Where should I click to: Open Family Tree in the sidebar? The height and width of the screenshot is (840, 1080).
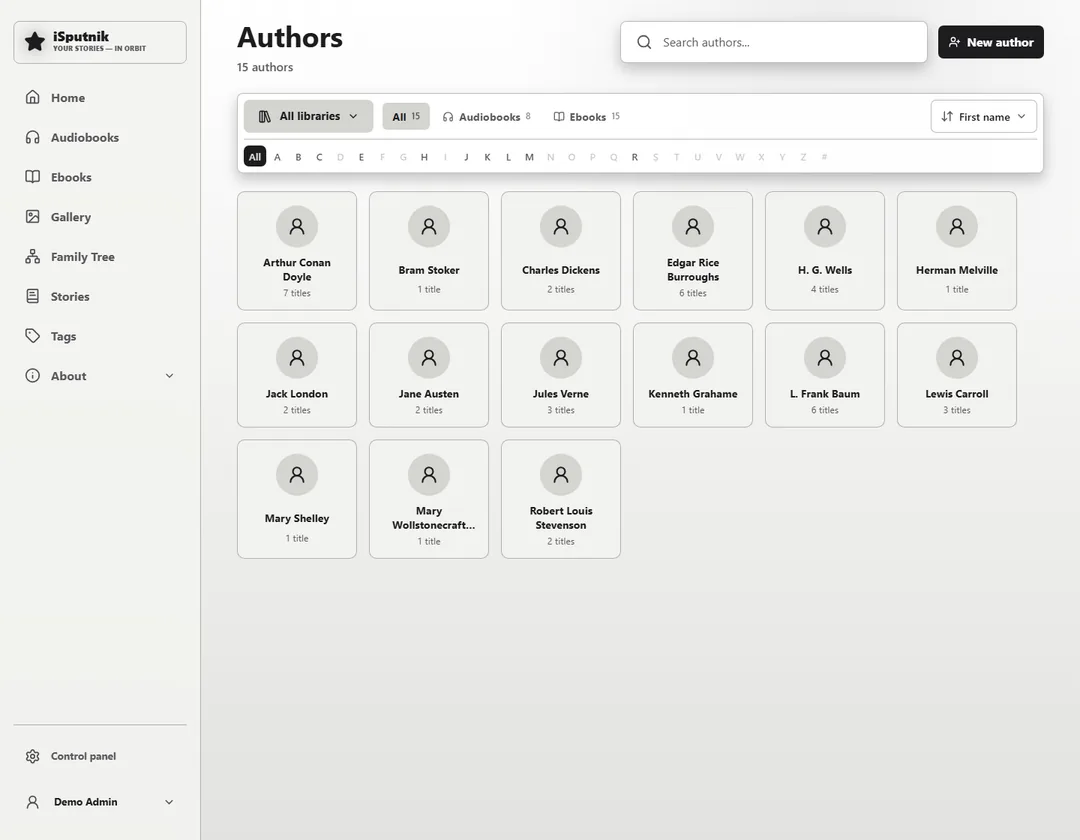point(100,257)
